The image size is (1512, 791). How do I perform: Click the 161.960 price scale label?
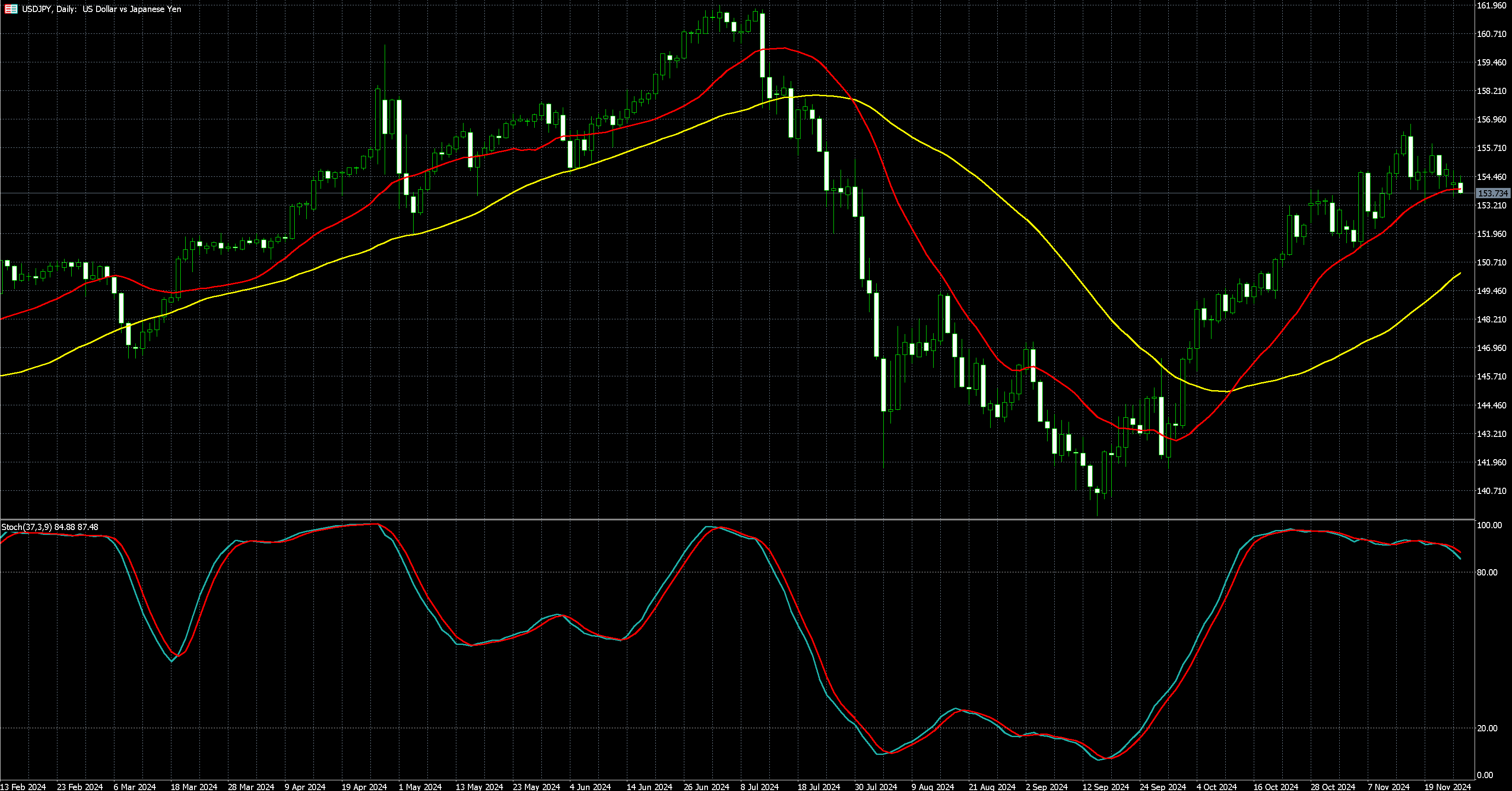[x=1492, y=5]
